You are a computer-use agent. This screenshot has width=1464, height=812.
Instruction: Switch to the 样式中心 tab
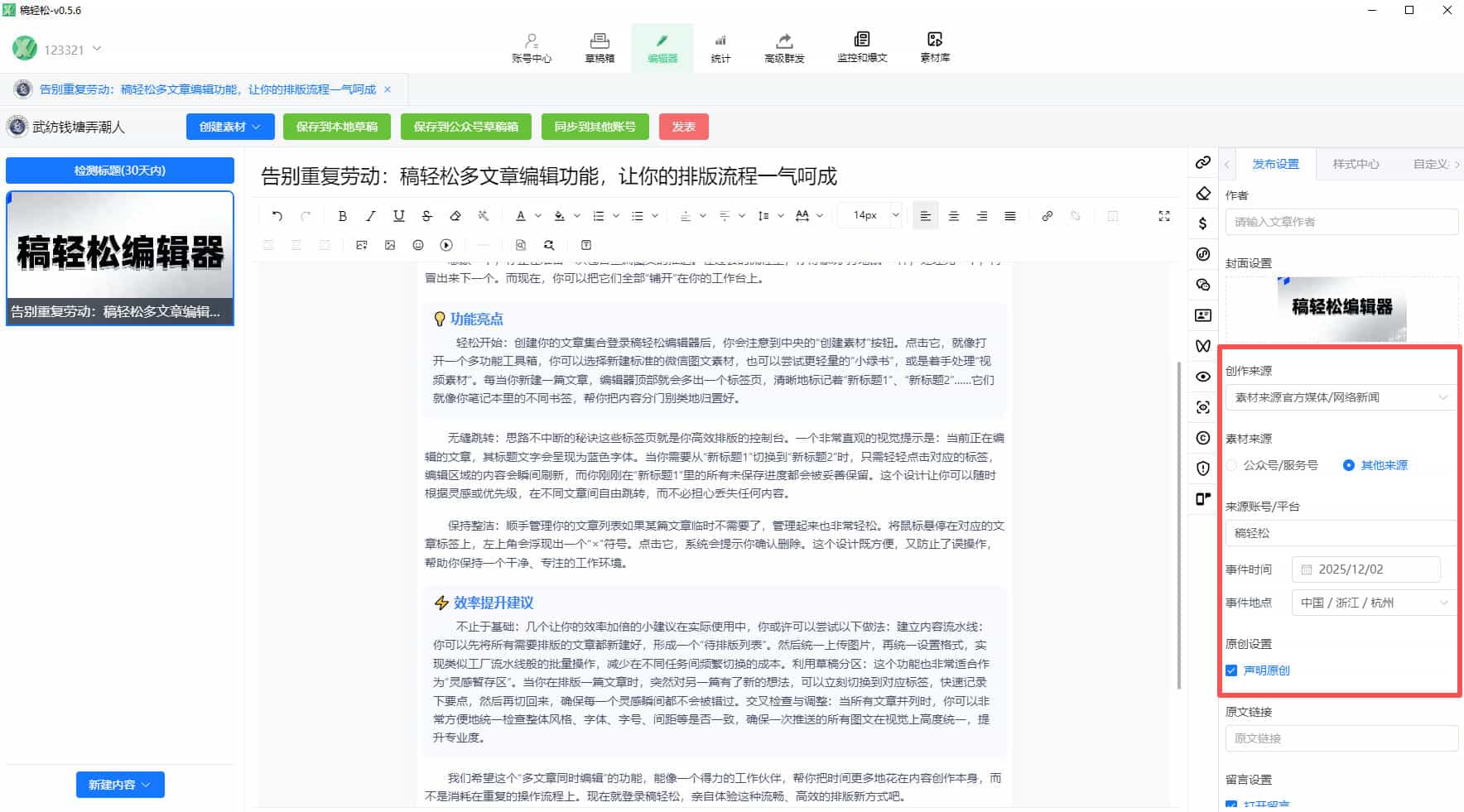[1355, 164]
